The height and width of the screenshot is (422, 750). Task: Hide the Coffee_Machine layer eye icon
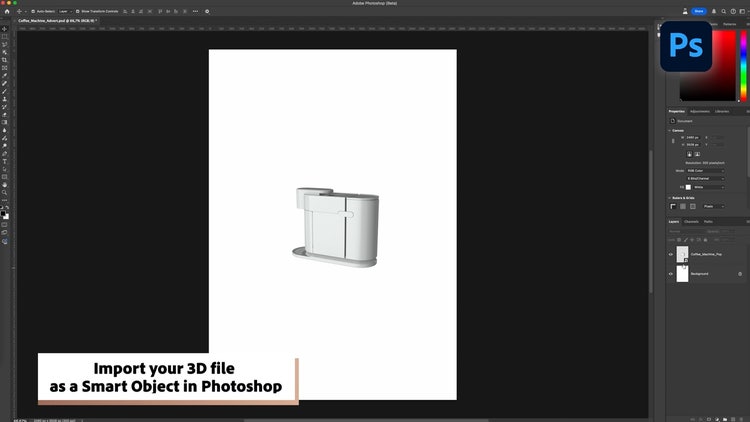pos(671,255)
